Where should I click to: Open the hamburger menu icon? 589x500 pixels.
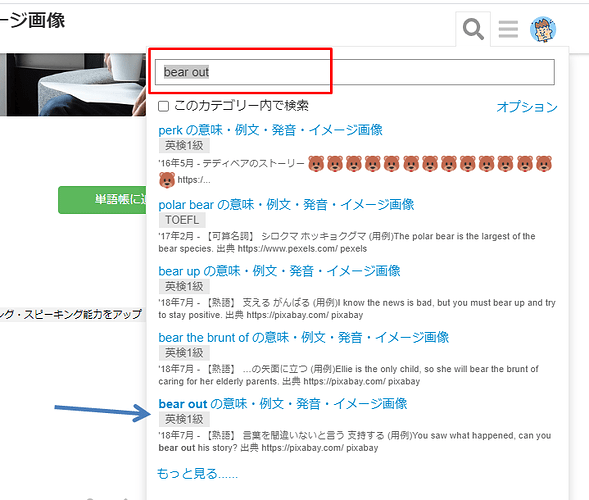(508, 29)
